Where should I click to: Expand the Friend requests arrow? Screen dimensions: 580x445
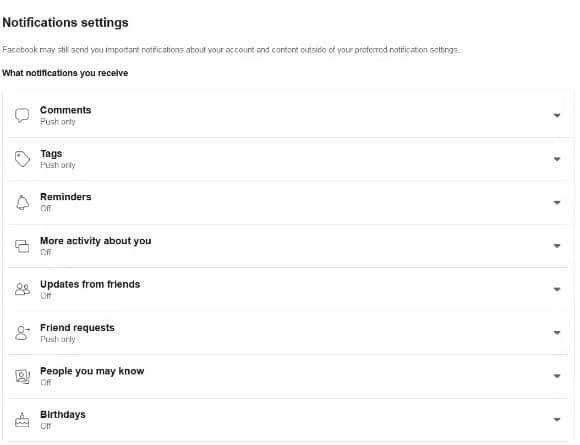557,333
